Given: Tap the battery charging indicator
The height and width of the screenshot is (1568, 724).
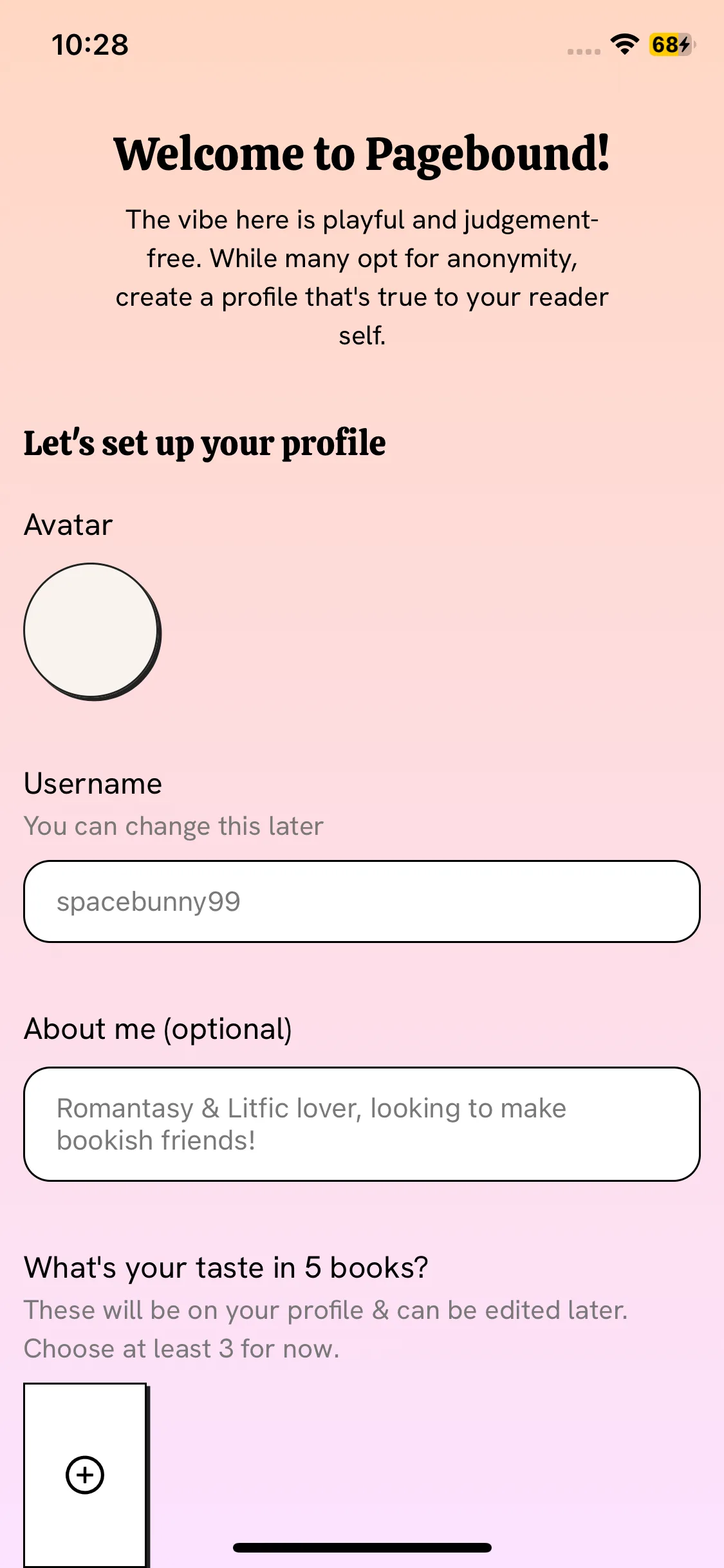Looking at the screenshot, I should [672, 44].
